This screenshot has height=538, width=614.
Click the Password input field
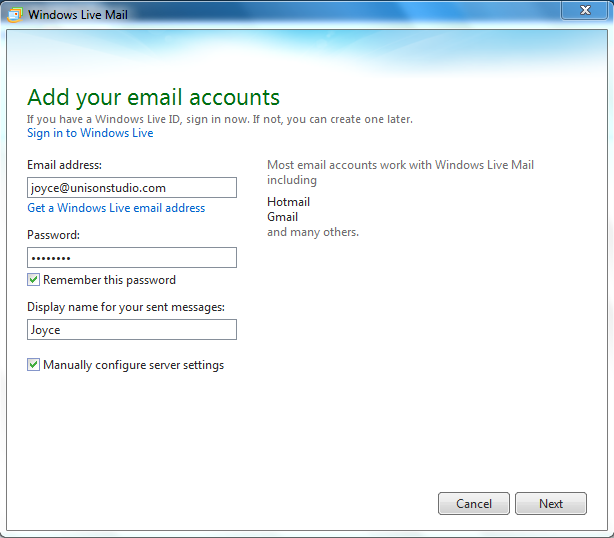[132, 258]
